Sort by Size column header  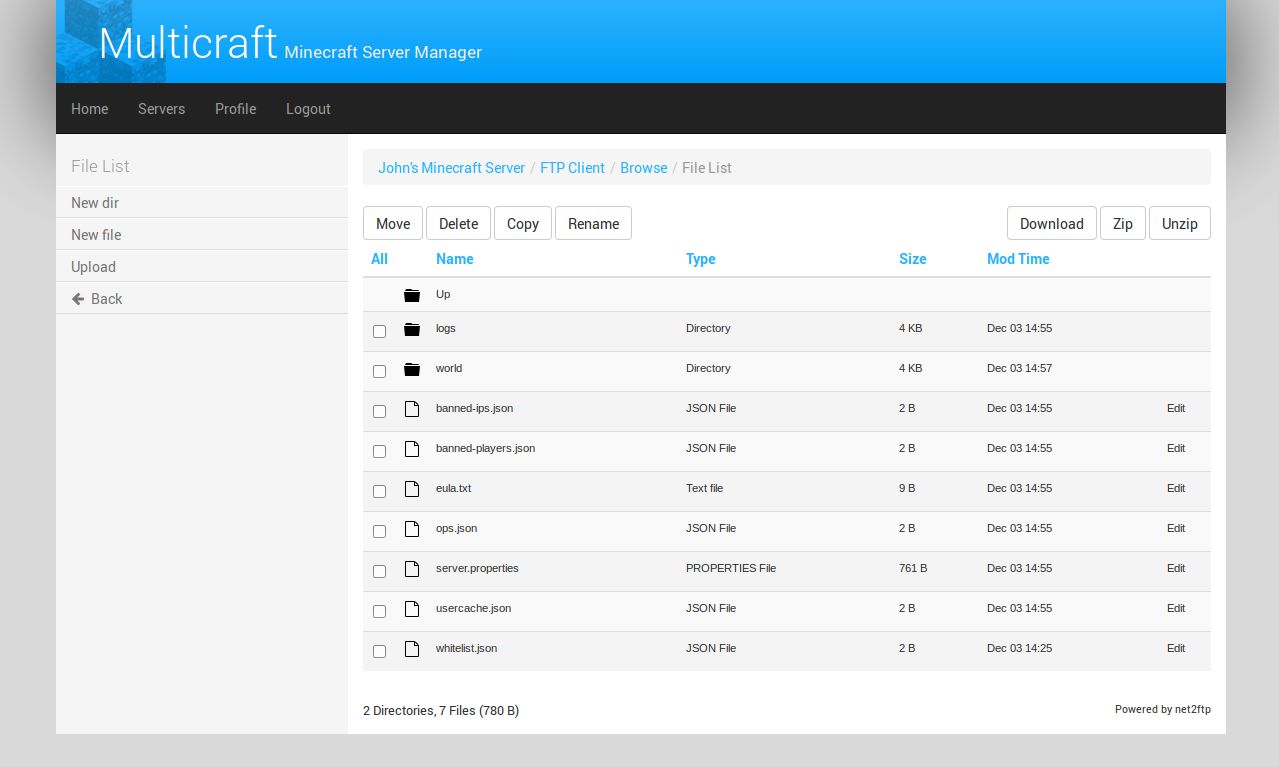tap(913, 259)
